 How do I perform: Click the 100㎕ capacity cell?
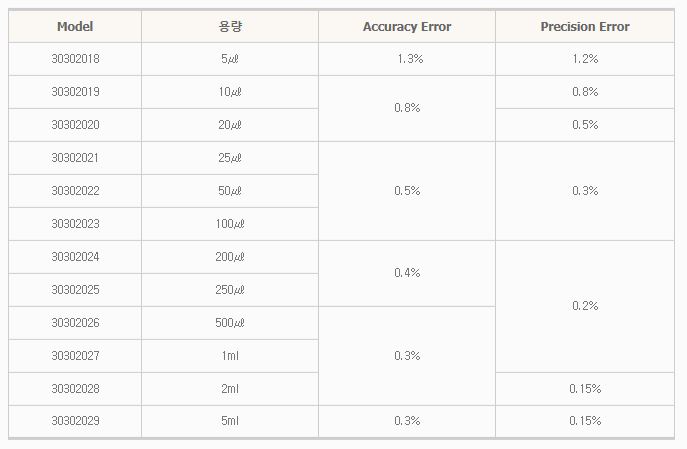click(230, 224)
